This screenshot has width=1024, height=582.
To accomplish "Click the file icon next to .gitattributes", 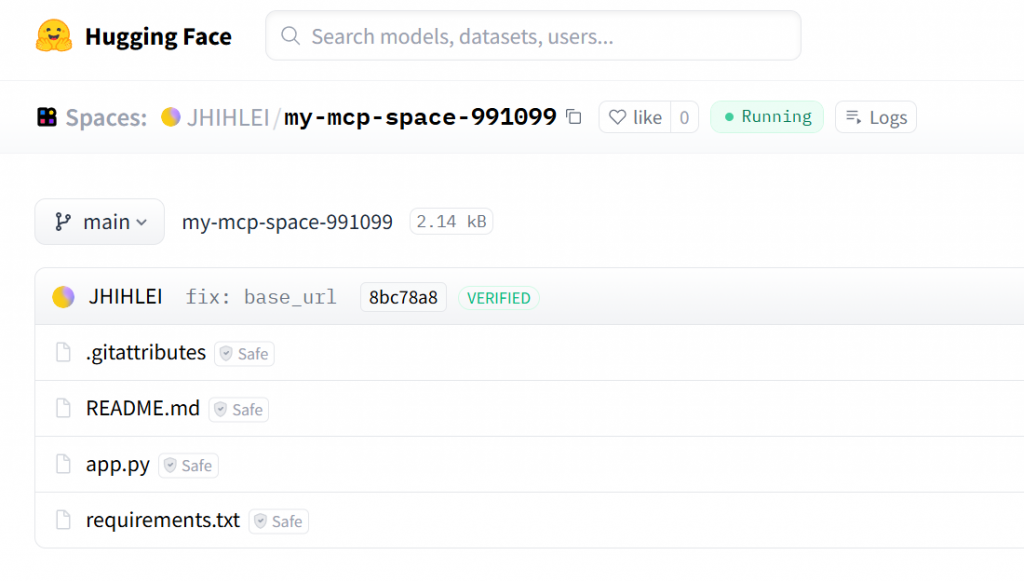I will [x=63, y=353].
